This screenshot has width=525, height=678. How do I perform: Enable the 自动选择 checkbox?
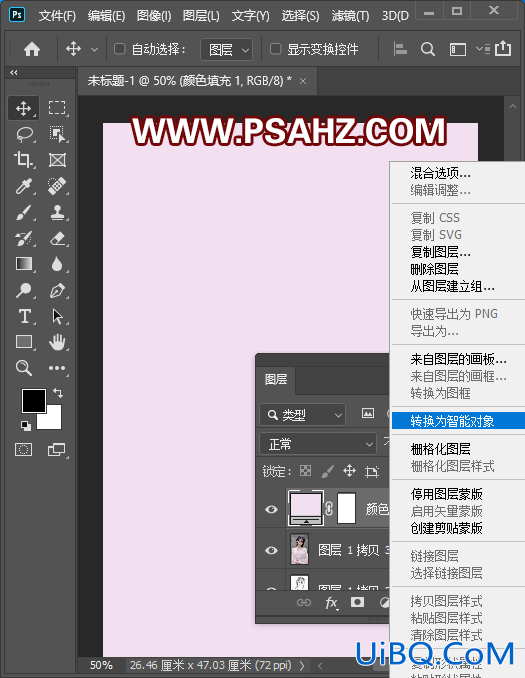(119, 49)
